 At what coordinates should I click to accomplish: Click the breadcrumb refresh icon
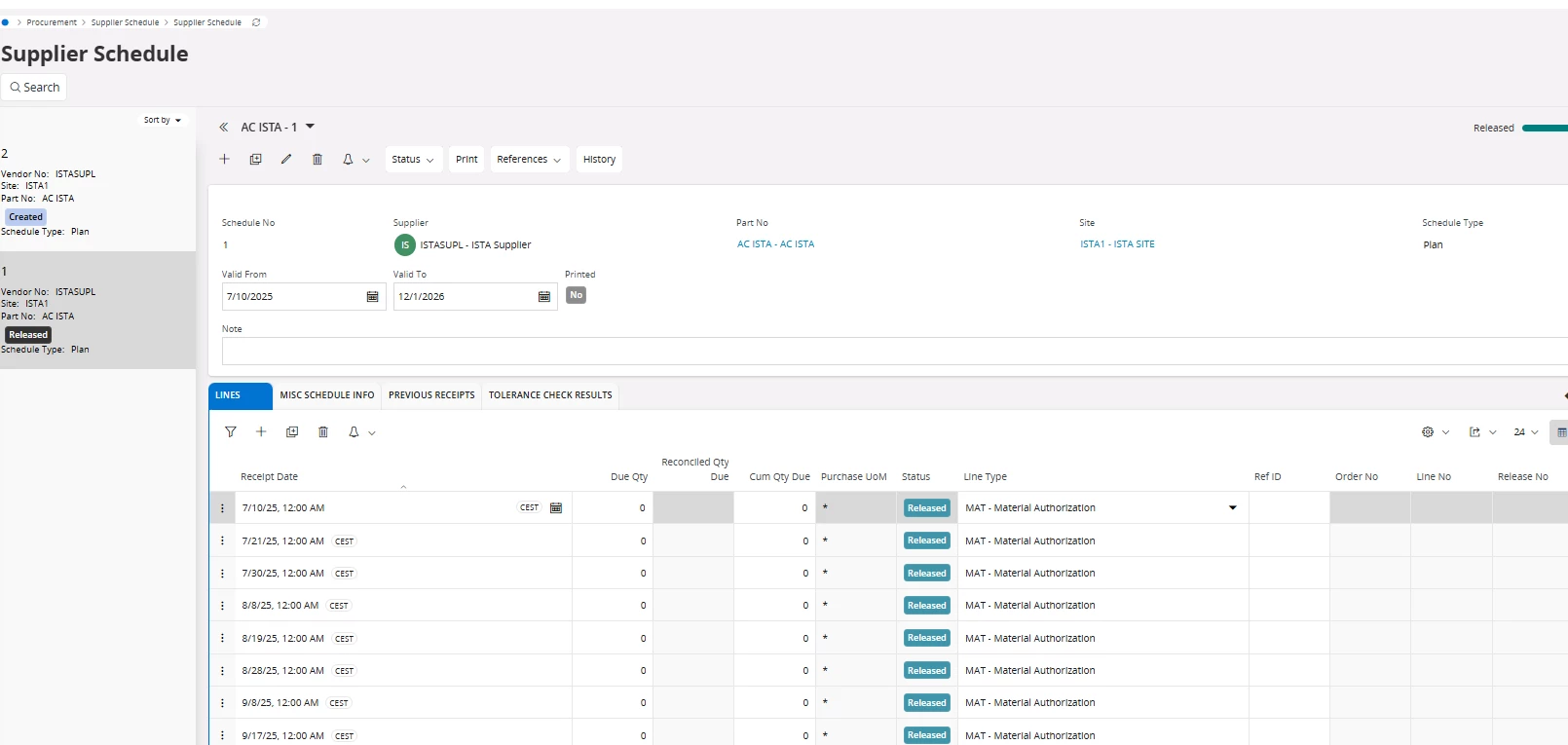256,22
